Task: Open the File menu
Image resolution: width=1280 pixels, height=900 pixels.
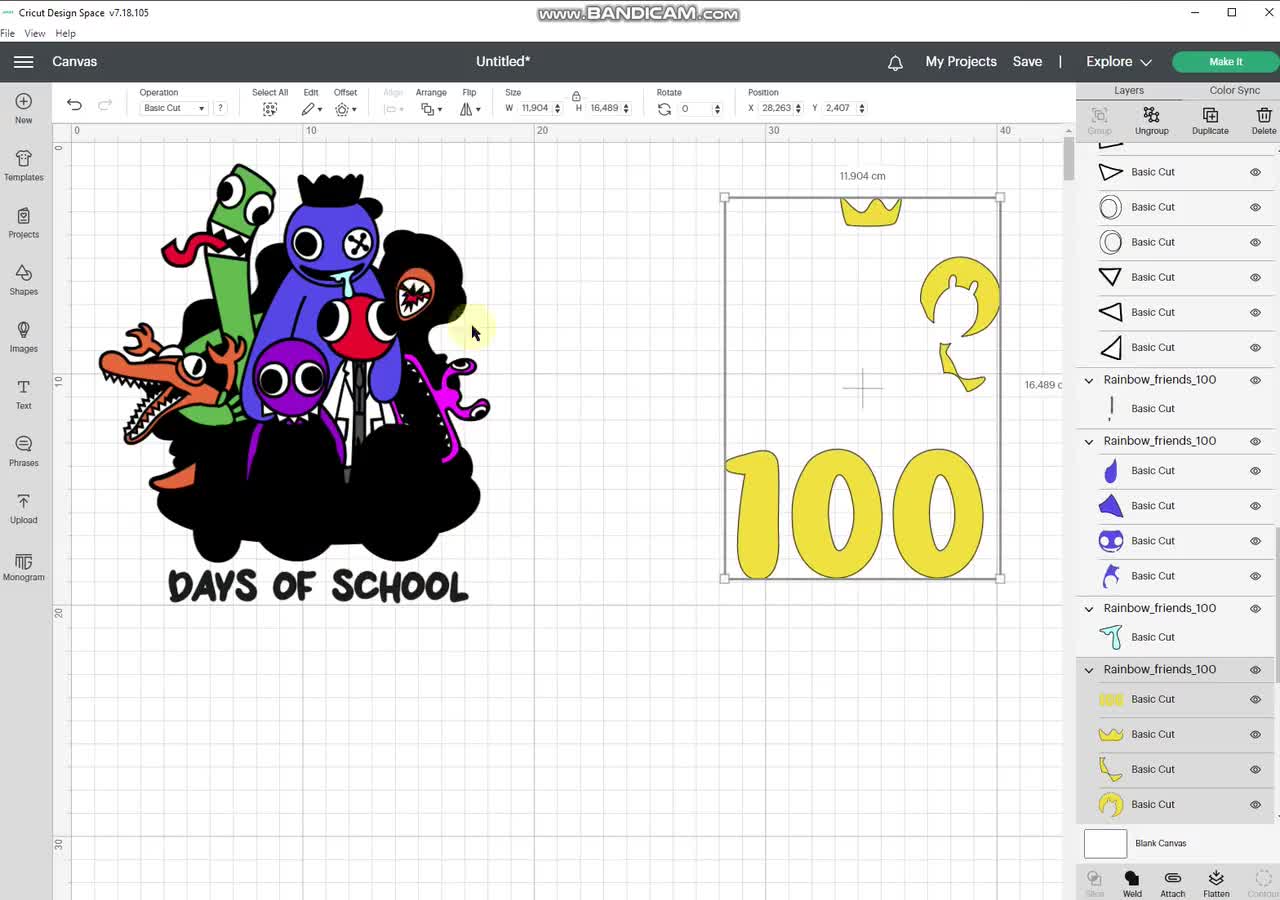Action: coord(8,33)
